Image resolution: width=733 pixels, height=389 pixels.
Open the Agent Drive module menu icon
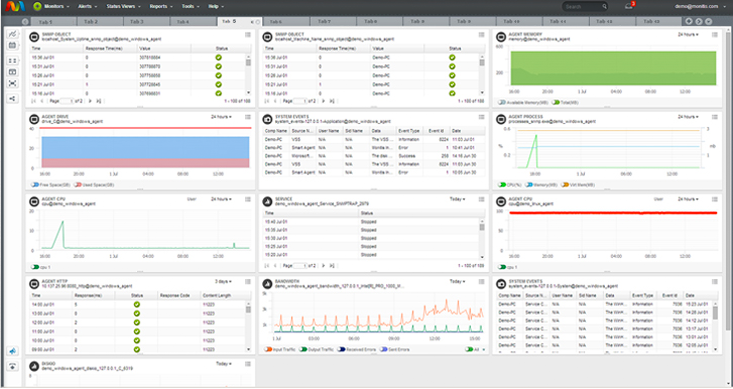[x=248, y=117]
